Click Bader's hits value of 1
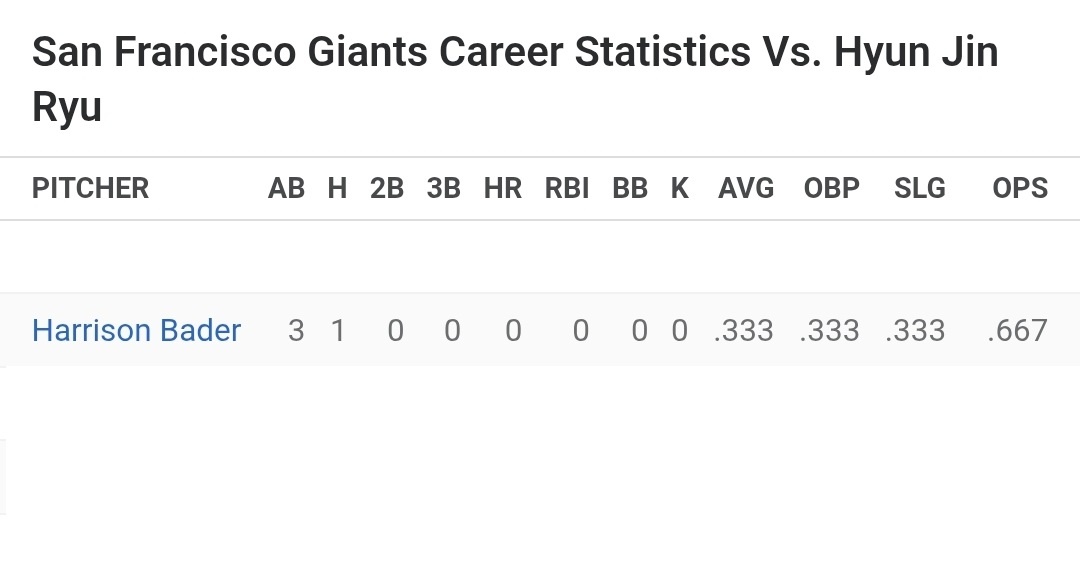 [x=338, y=331]
